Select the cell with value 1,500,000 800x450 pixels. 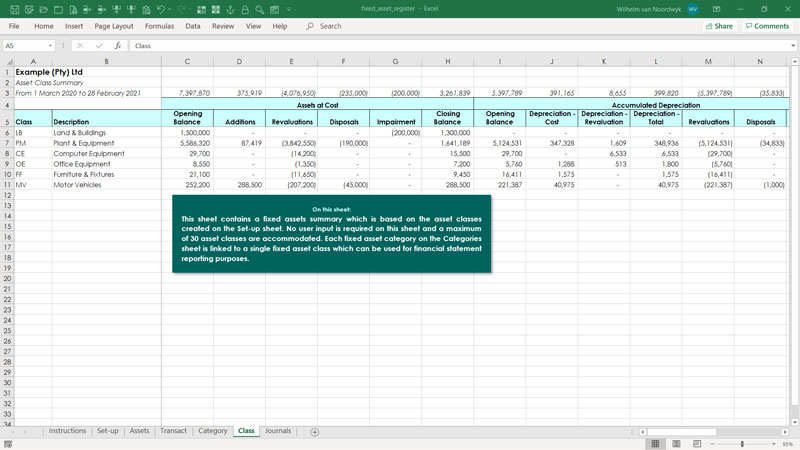tap(187, 133)
